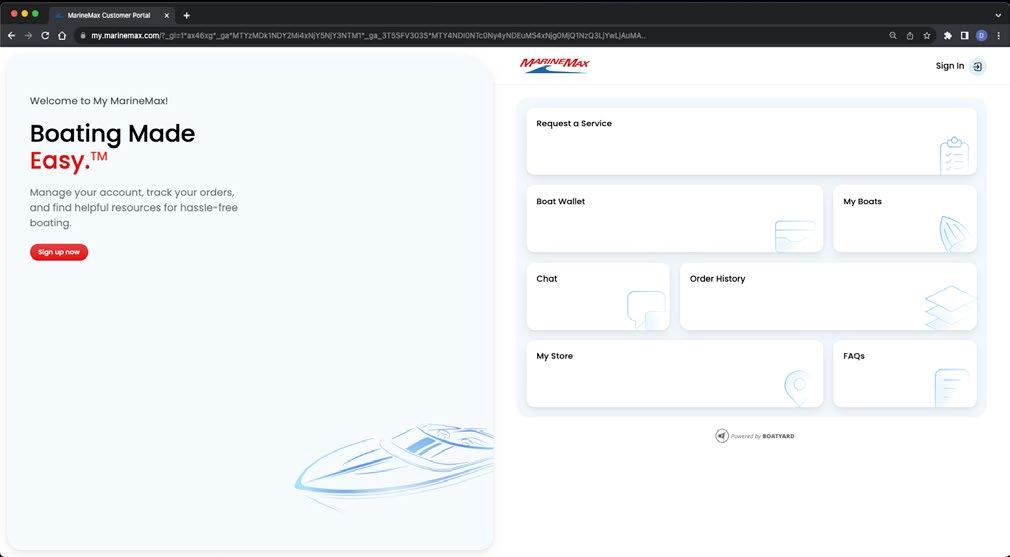Click the Sign In arrow icon
This screenshot has height=557, width=1010.
click(x=977, y=66)
